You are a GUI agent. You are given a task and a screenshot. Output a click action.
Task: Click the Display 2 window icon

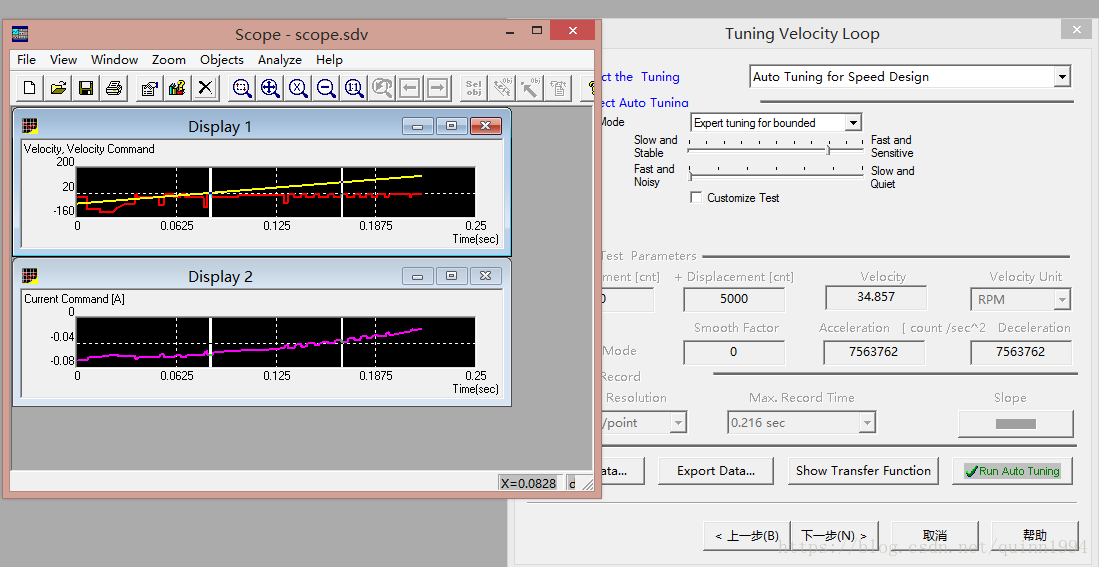(29, 275)
